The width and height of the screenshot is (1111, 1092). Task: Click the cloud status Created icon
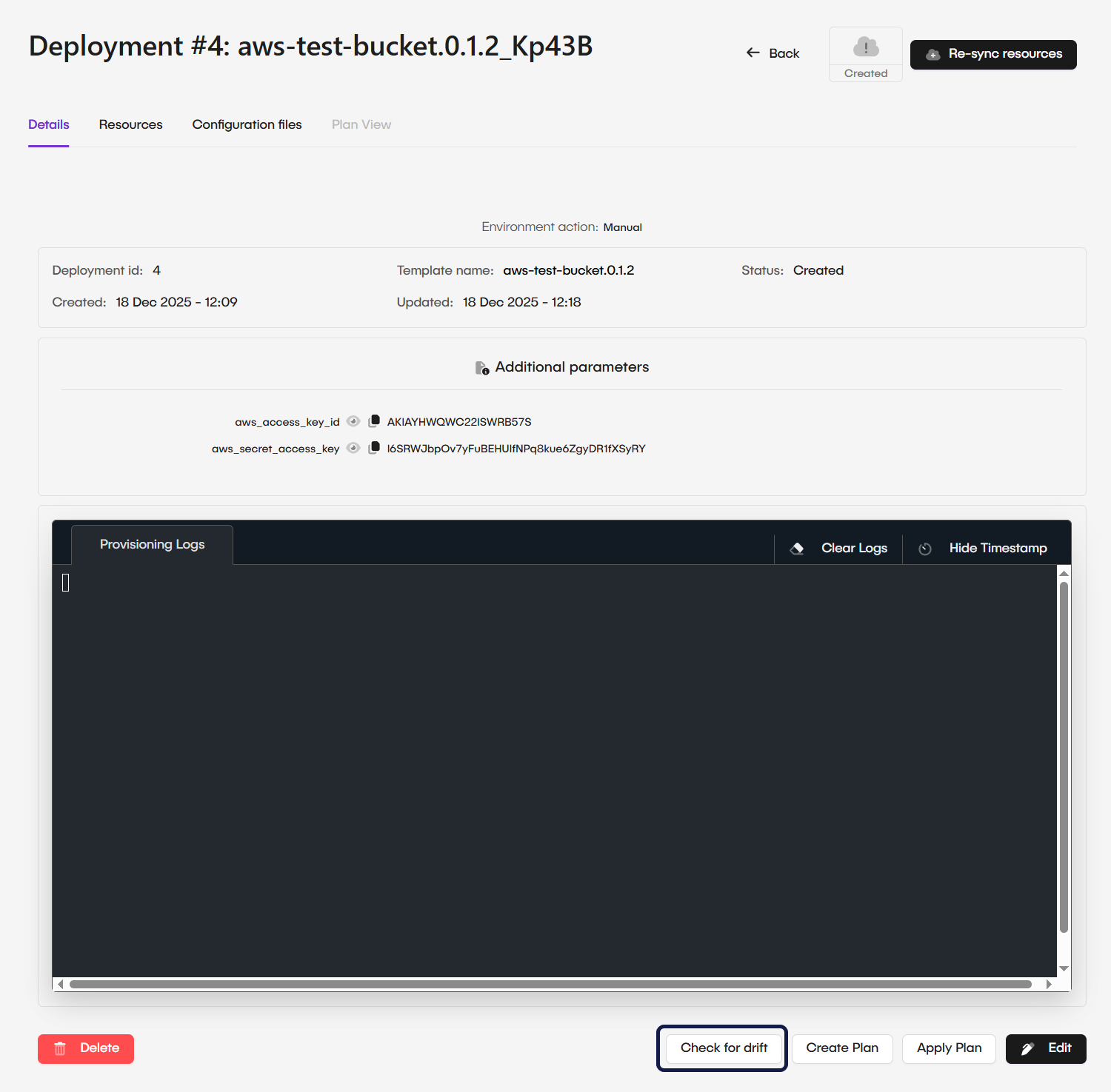865,48
